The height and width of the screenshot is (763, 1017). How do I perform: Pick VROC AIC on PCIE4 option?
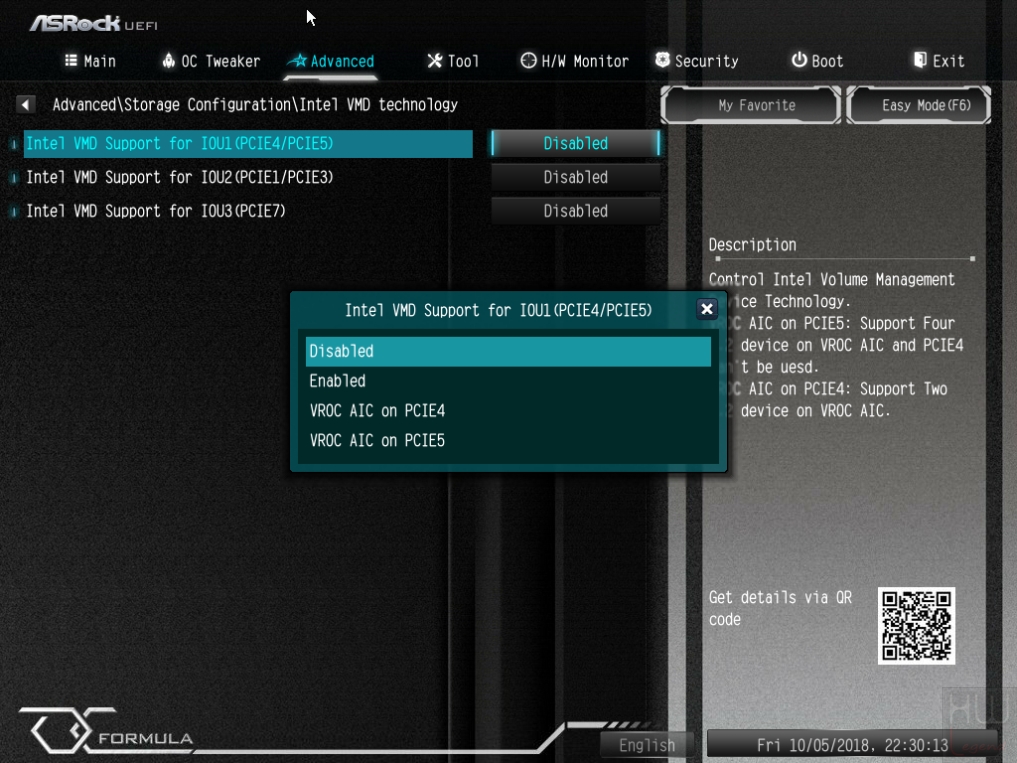click(x=508, y=411)
